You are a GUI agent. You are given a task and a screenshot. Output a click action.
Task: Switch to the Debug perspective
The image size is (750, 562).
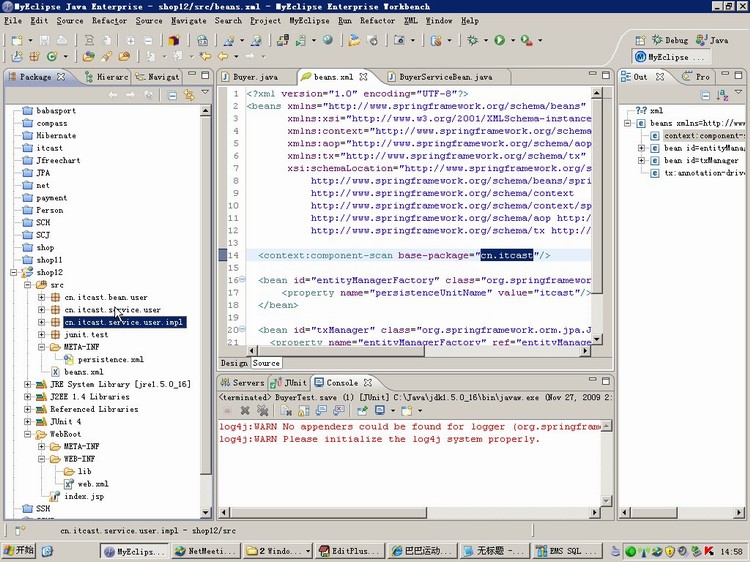[670, 40]
